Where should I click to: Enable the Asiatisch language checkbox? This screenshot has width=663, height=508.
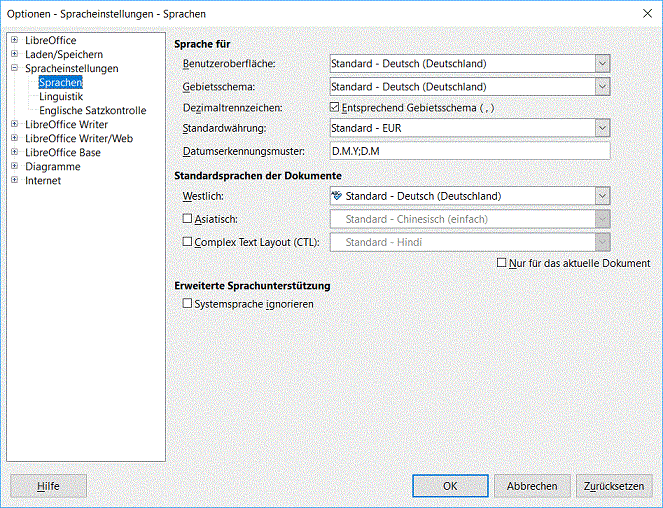coord(187,218)
